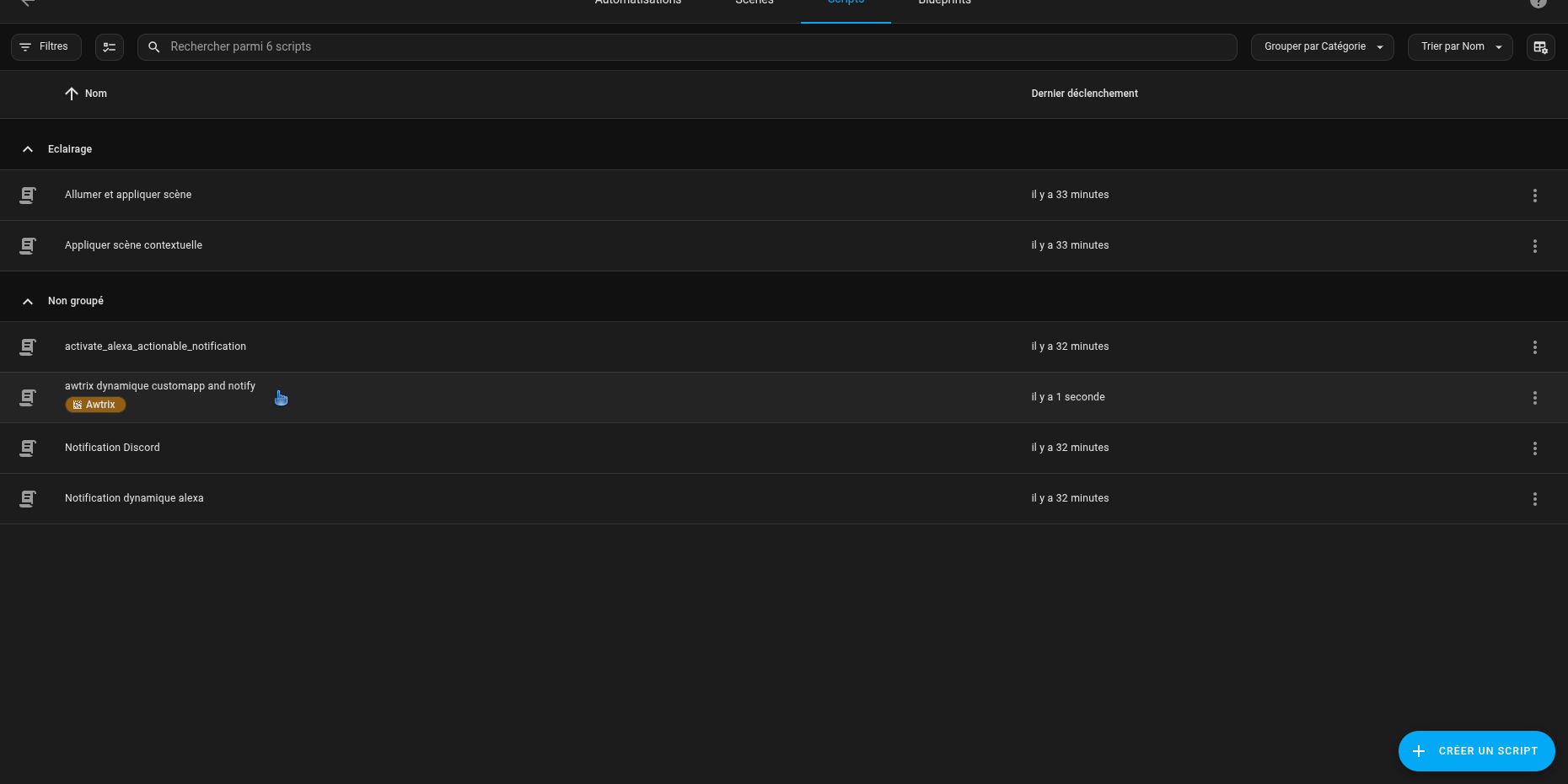Screen dimensions: 1568x784
Task: Open the Filtres filter panel
Action: pyautogui.click(x=46, y=47)
